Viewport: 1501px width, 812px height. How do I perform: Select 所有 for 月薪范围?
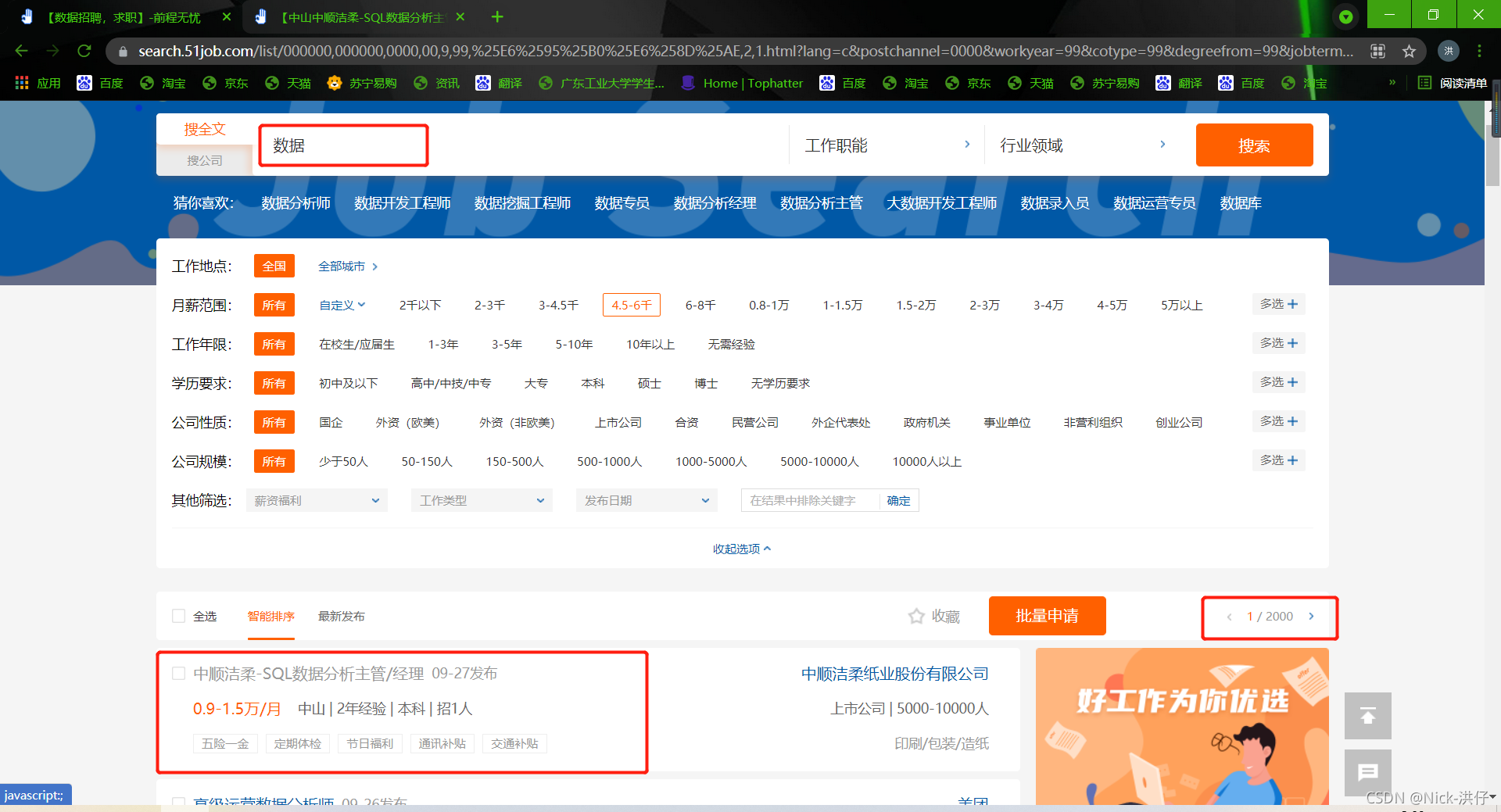(274, 305)
